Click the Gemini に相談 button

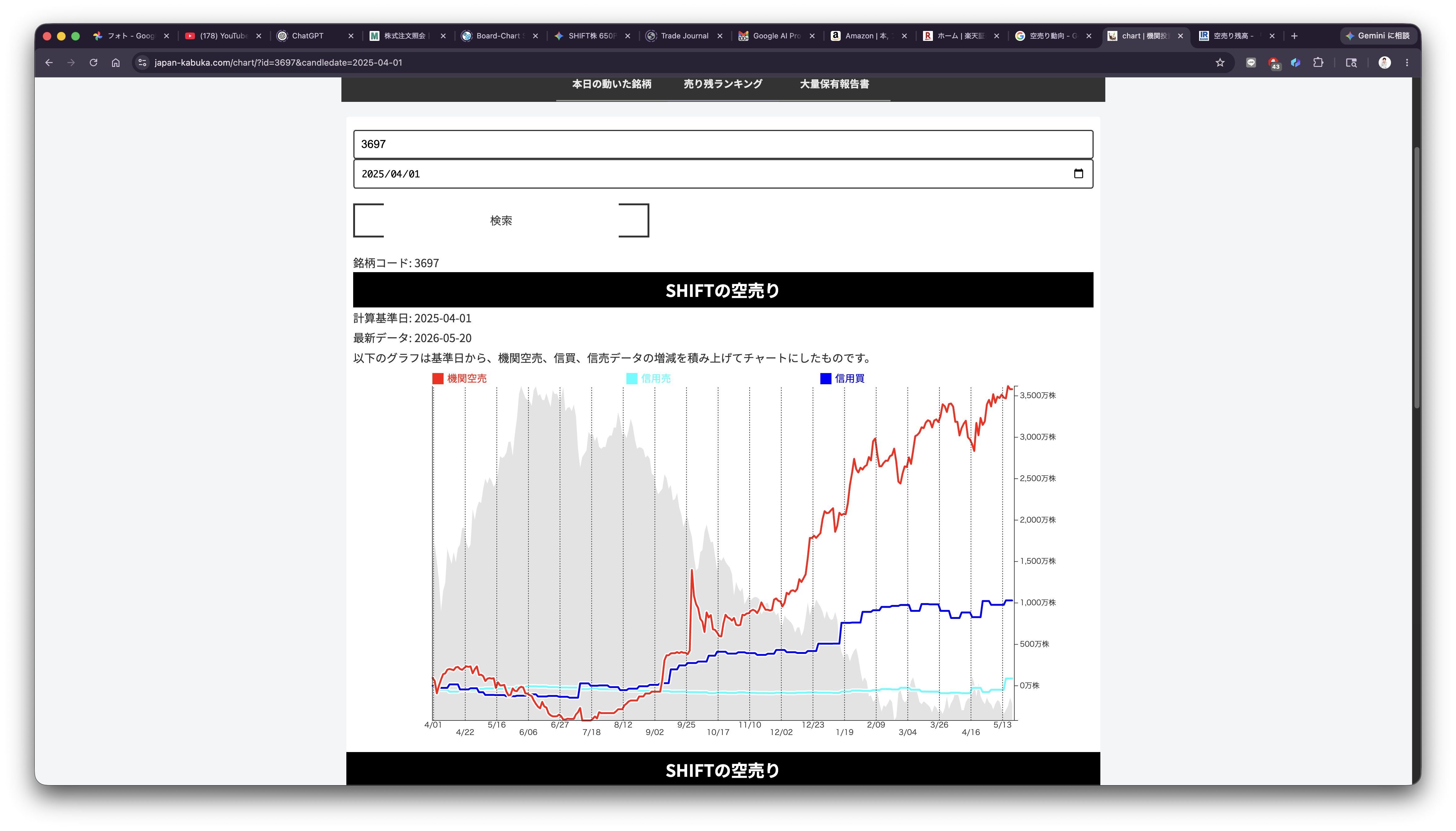point(1377,35)
